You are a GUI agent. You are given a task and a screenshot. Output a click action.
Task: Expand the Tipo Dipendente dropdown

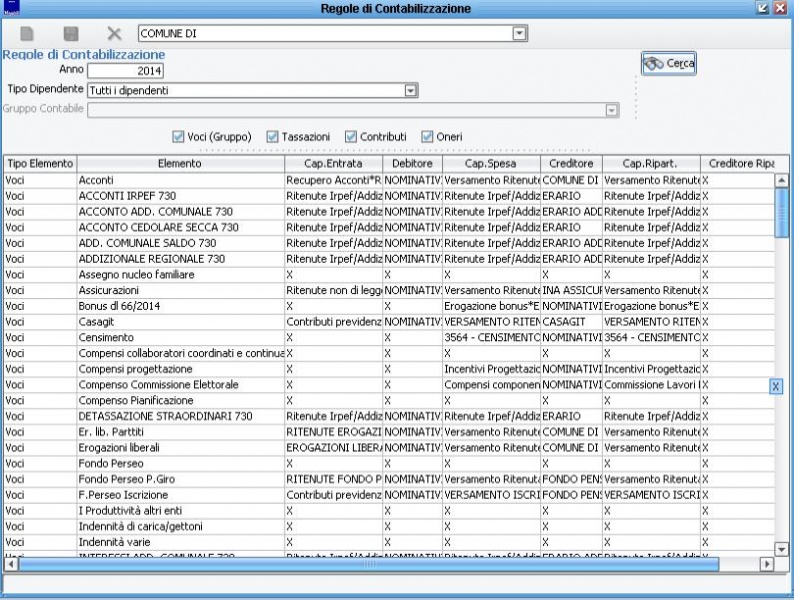410,91
